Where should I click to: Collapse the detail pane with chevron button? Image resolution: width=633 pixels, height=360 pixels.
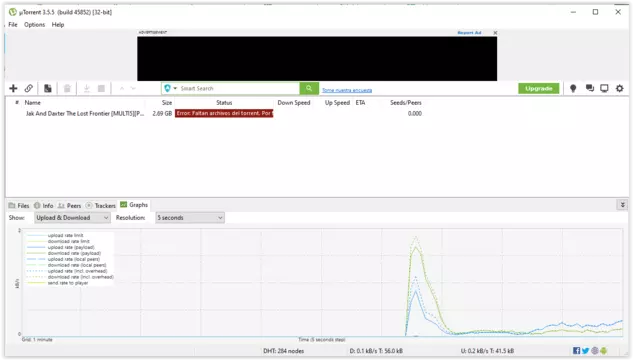[x=623, y=205]
